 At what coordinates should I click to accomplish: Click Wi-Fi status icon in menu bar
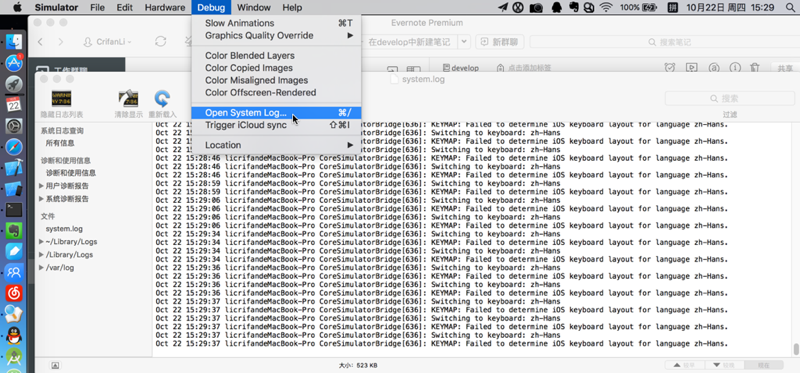(x=606, y=8)
